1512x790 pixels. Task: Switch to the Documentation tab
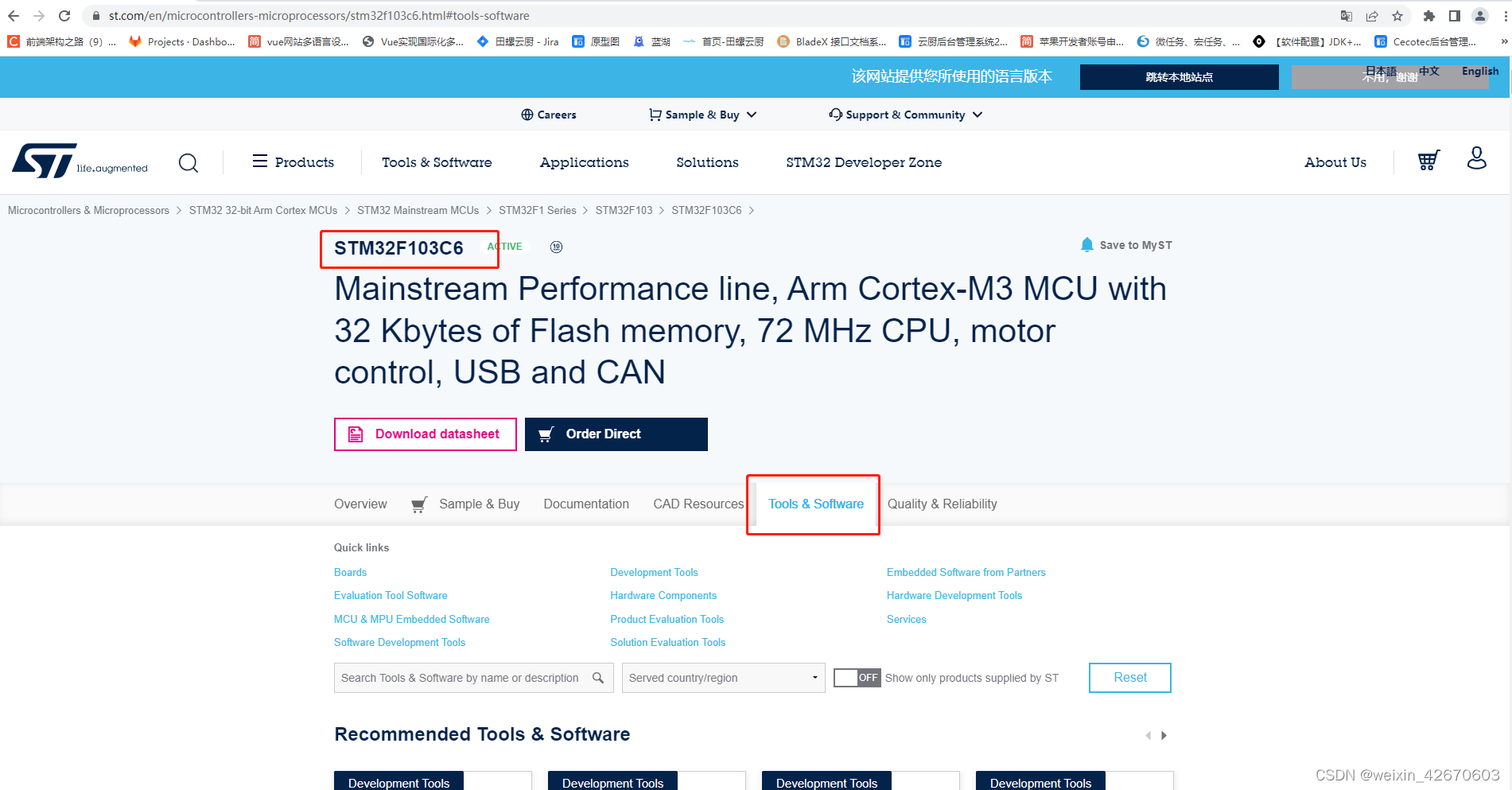tap(586, 504)
